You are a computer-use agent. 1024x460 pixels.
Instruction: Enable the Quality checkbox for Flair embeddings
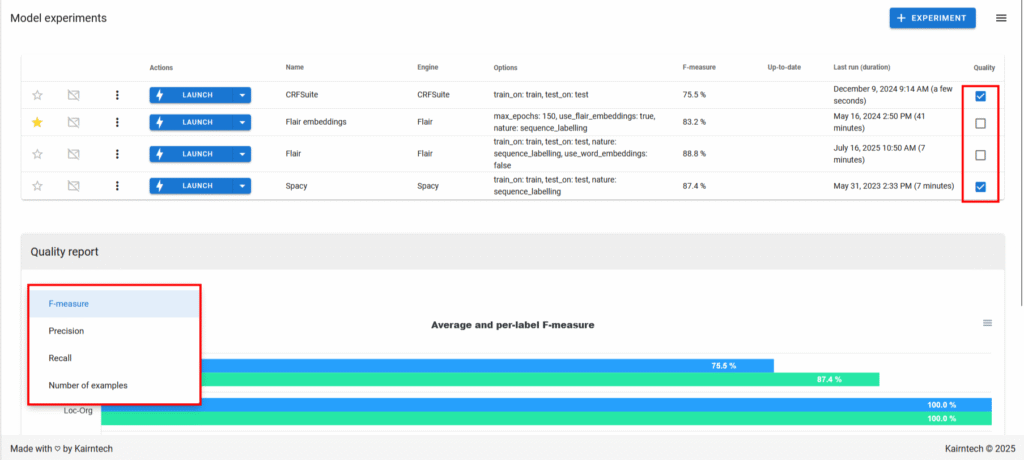(980, 123)
